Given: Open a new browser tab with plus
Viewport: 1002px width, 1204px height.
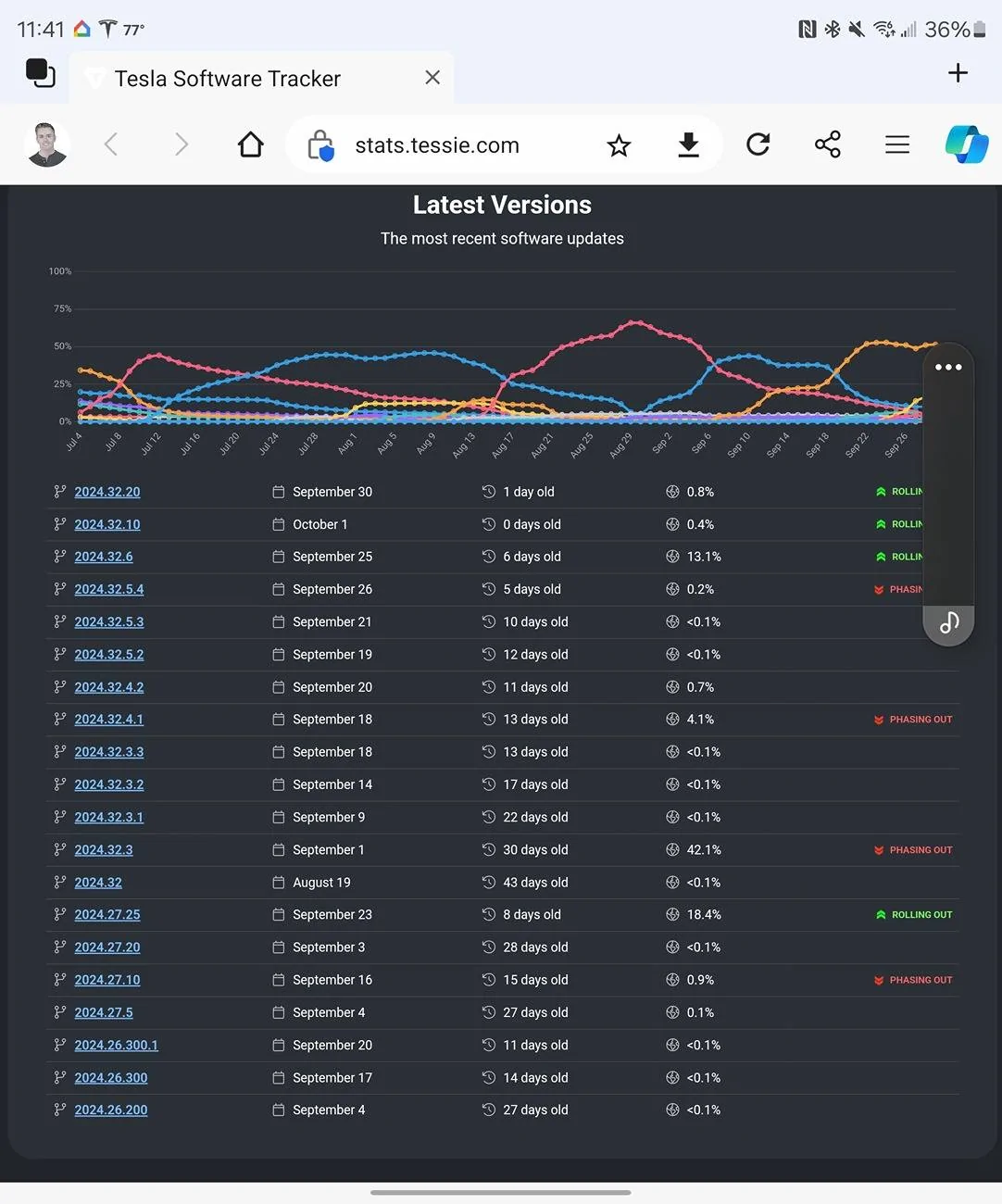Looking at the screenshot, I should (x=958, y=73).
